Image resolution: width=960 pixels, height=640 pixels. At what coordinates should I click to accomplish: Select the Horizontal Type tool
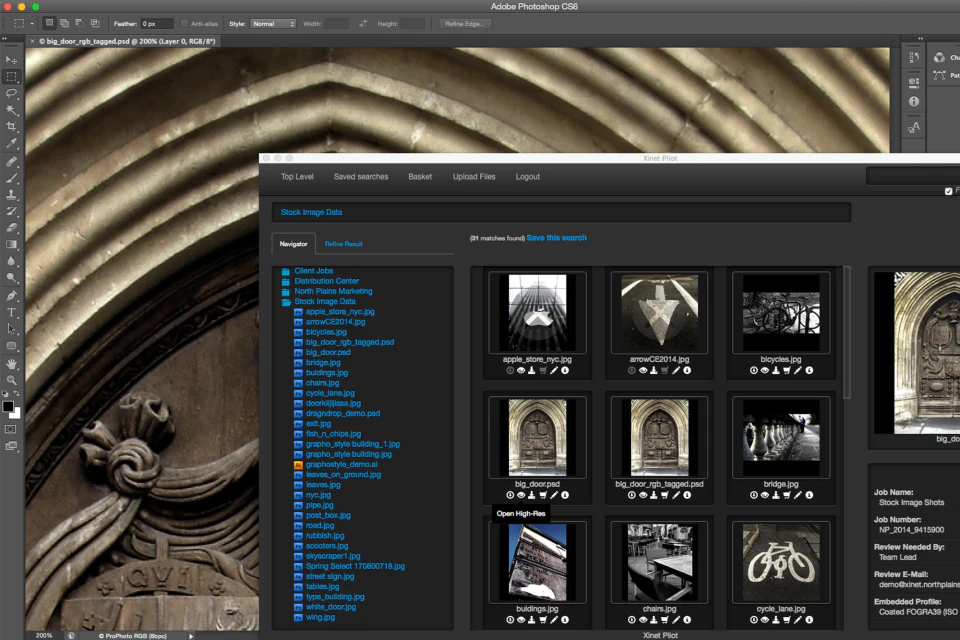click(x=11, y=312)
